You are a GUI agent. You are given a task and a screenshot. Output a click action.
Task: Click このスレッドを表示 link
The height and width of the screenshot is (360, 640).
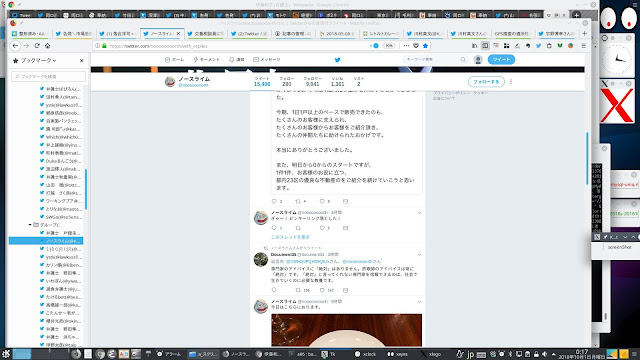point(291,237)
